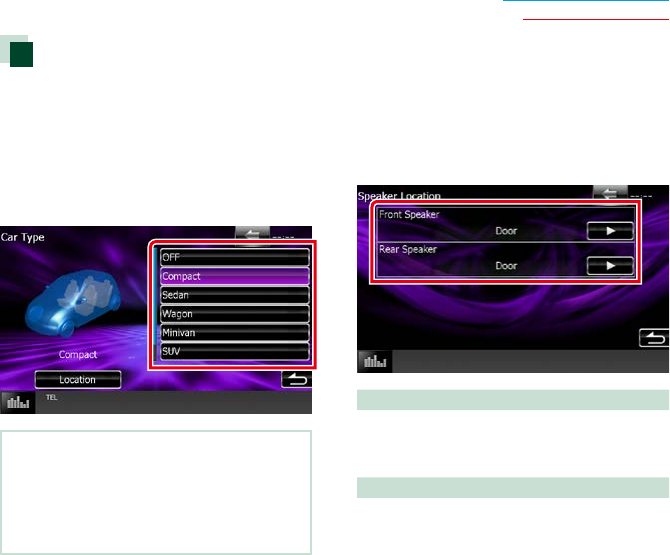The width and height of the screenshot is (670, 555).
Task: Tap return arrow on Car Type screen
Action: [x=297, y=379]
